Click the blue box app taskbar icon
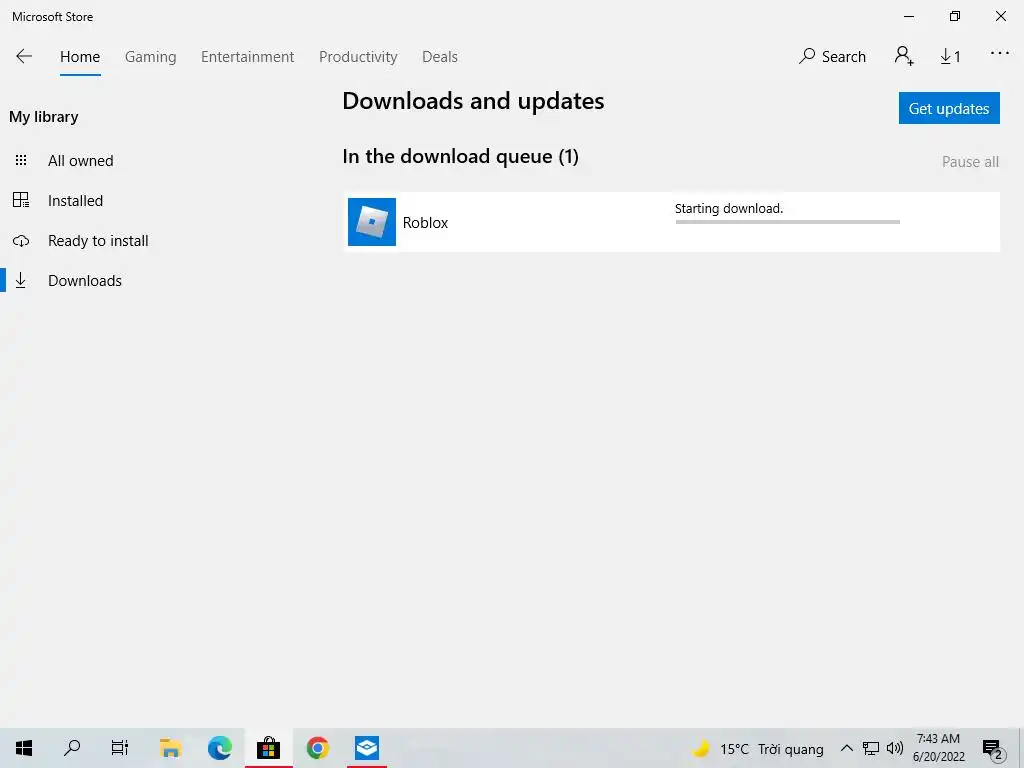This screenshot has height=768, width=1024. coord(366,748)
